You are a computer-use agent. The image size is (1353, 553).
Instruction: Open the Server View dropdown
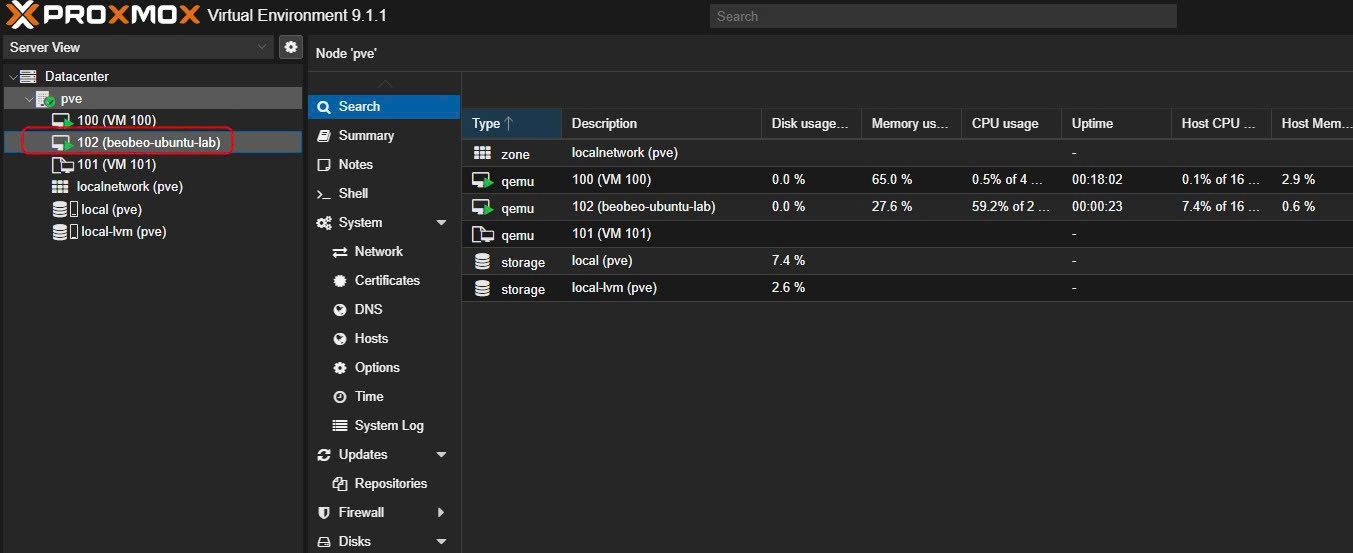(x=138, y=47)
